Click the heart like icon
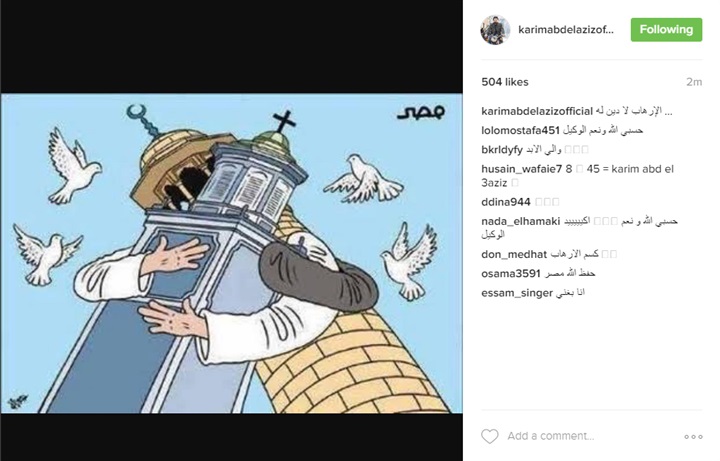Screen dimensions: 720x461 pos(489,436)
